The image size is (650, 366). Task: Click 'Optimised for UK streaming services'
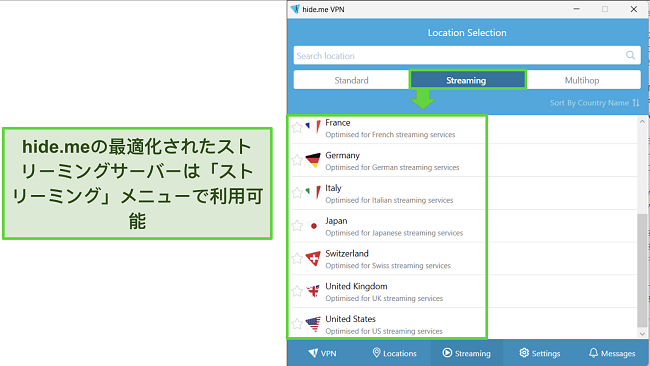pos(384,298)
